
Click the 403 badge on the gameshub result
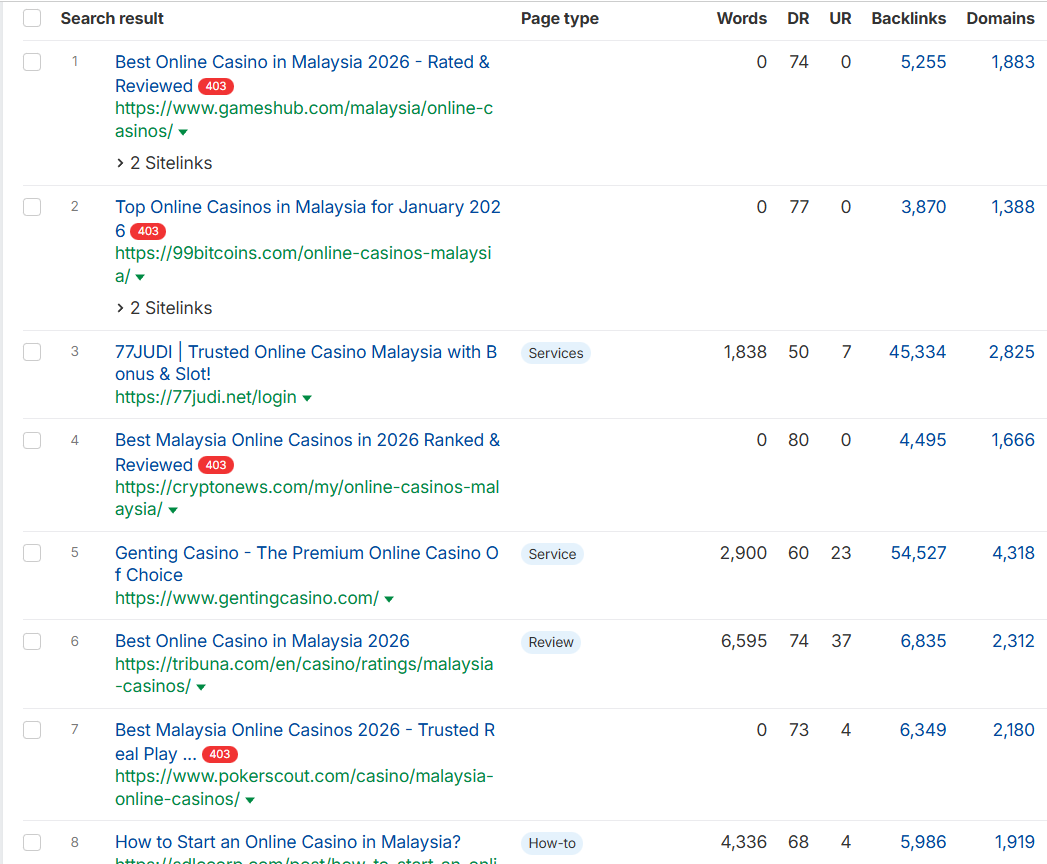point(216,86)
